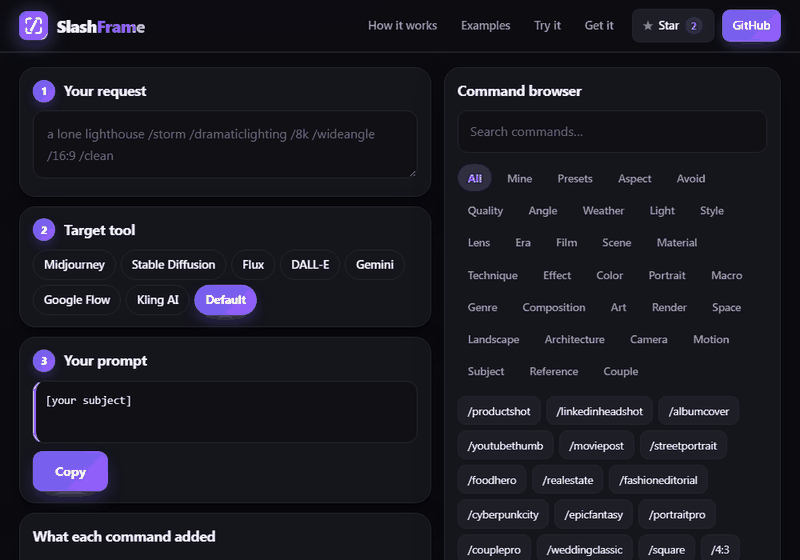Screen dimensions: 800x560
Task: Filter commands by Space
Action: point(727,308)
